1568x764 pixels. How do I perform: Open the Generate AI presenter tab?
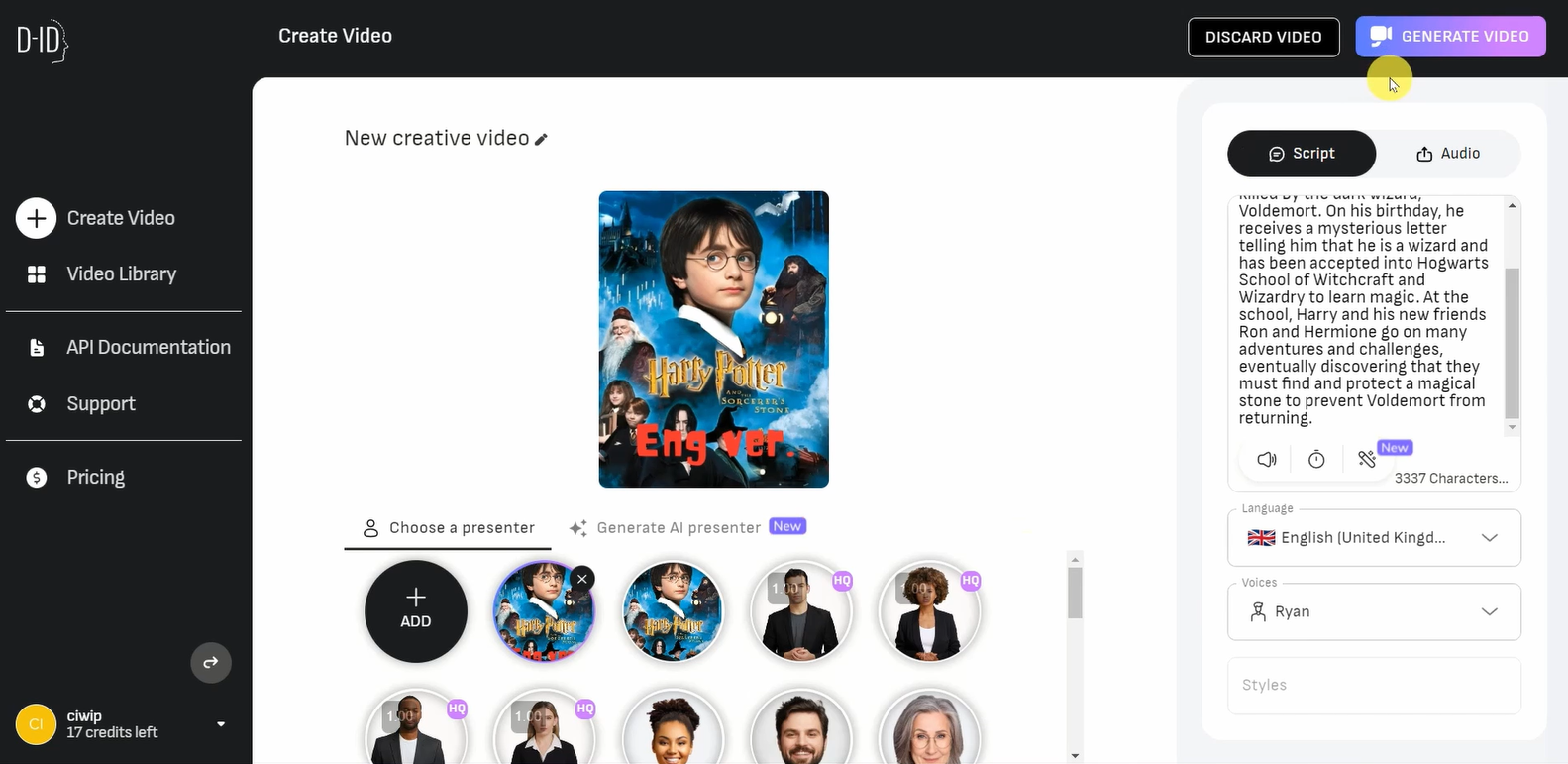687,527
